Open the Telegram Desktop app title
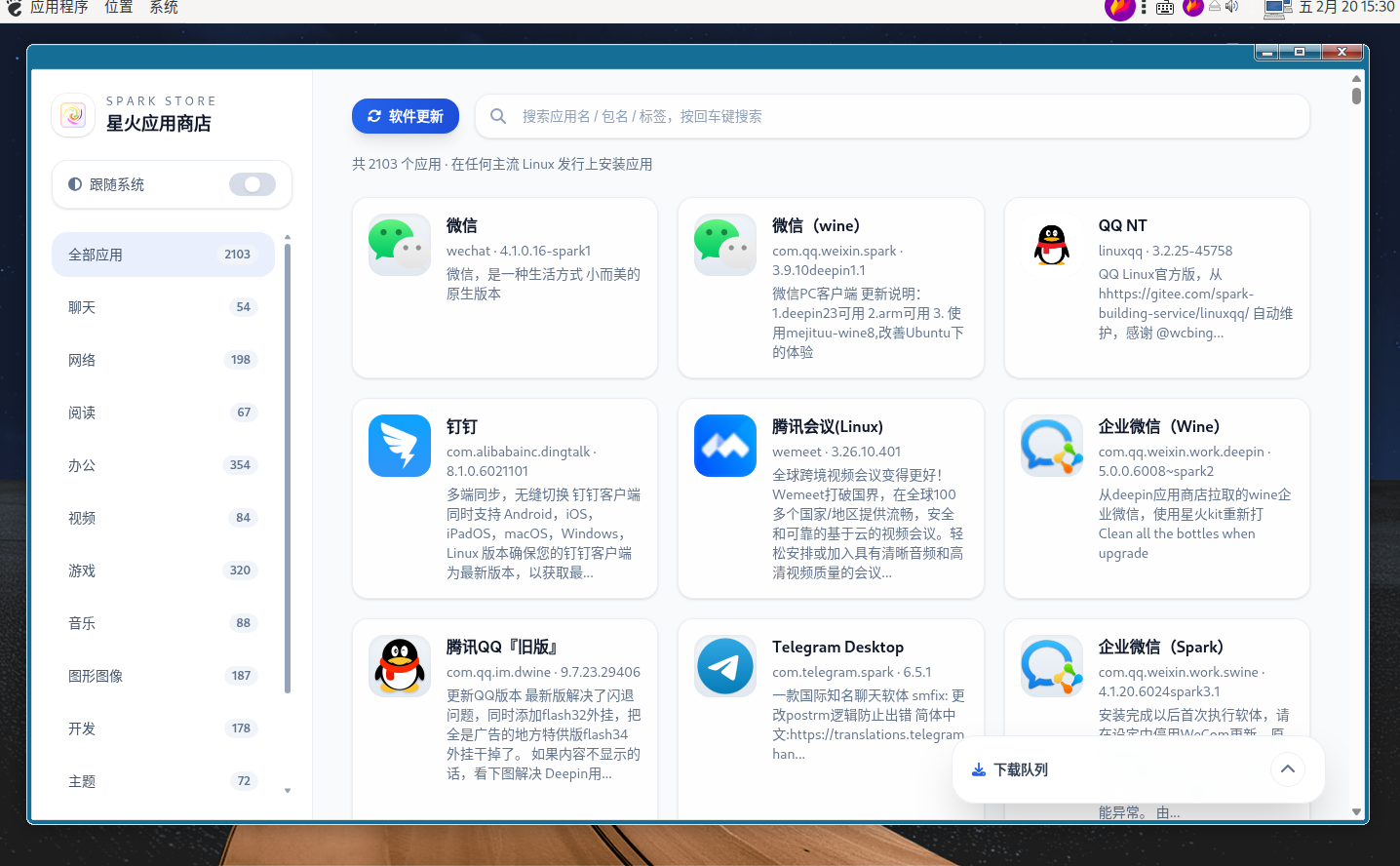This screenshot has height=866, width=1400. pos(837,647)
